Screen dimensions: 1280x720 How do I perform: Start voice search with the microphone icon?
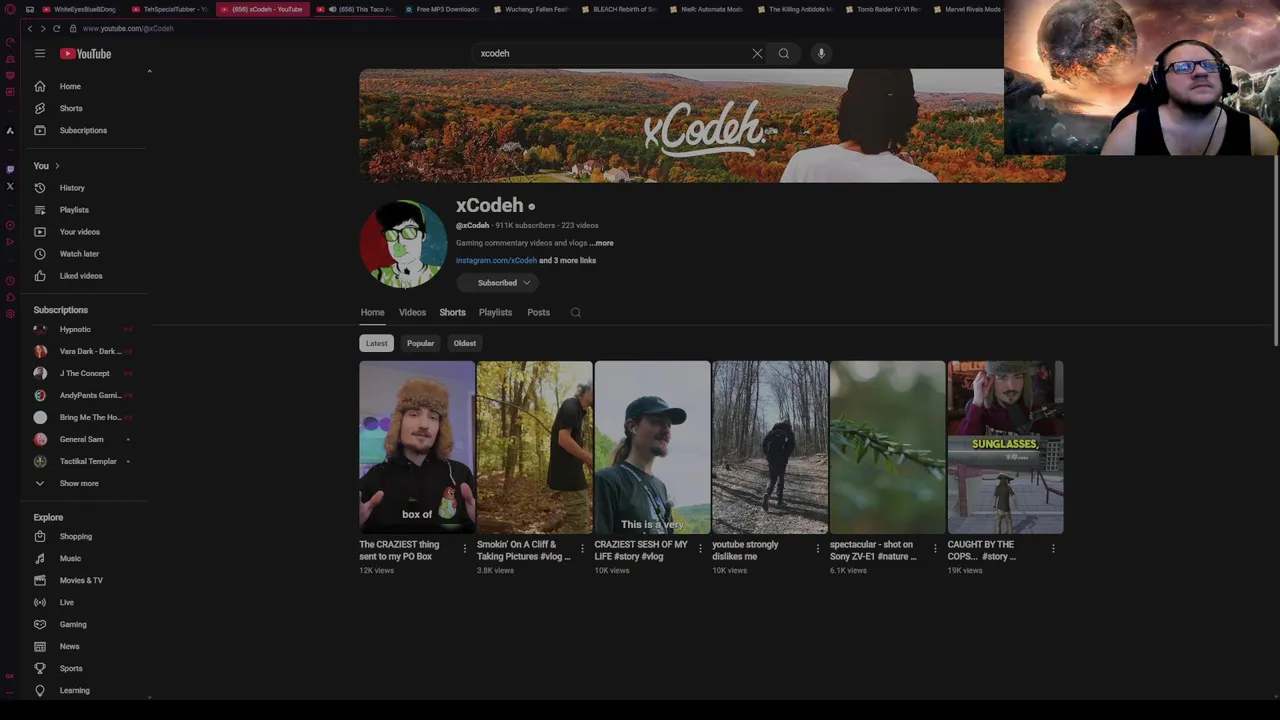(x=821, y=53)
